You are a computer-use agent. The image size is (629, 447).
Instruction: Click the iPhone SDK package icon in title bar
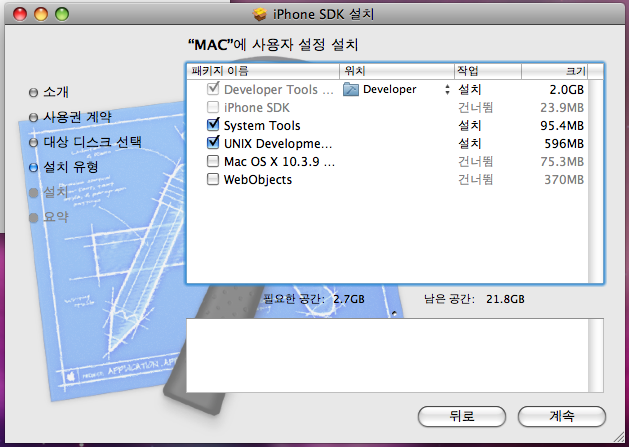coord(260,14)
